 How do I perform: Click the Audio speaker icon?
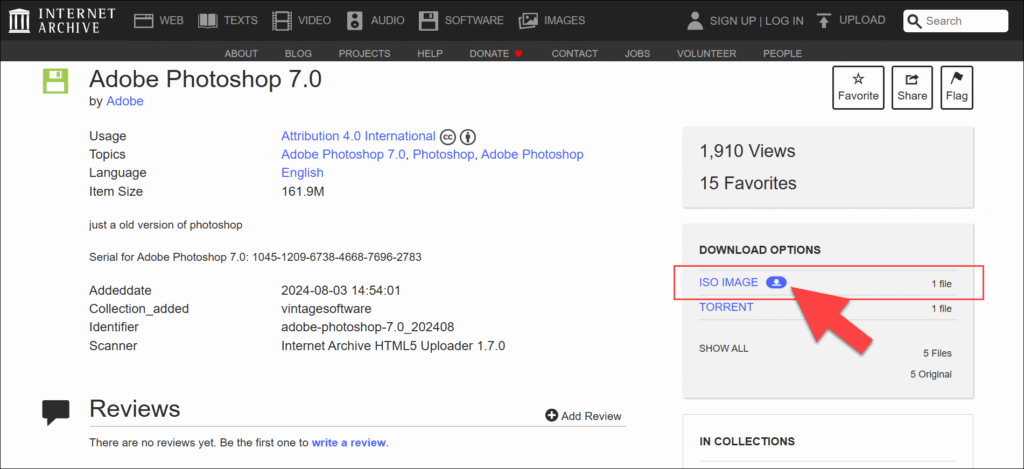tap(355, 20)
